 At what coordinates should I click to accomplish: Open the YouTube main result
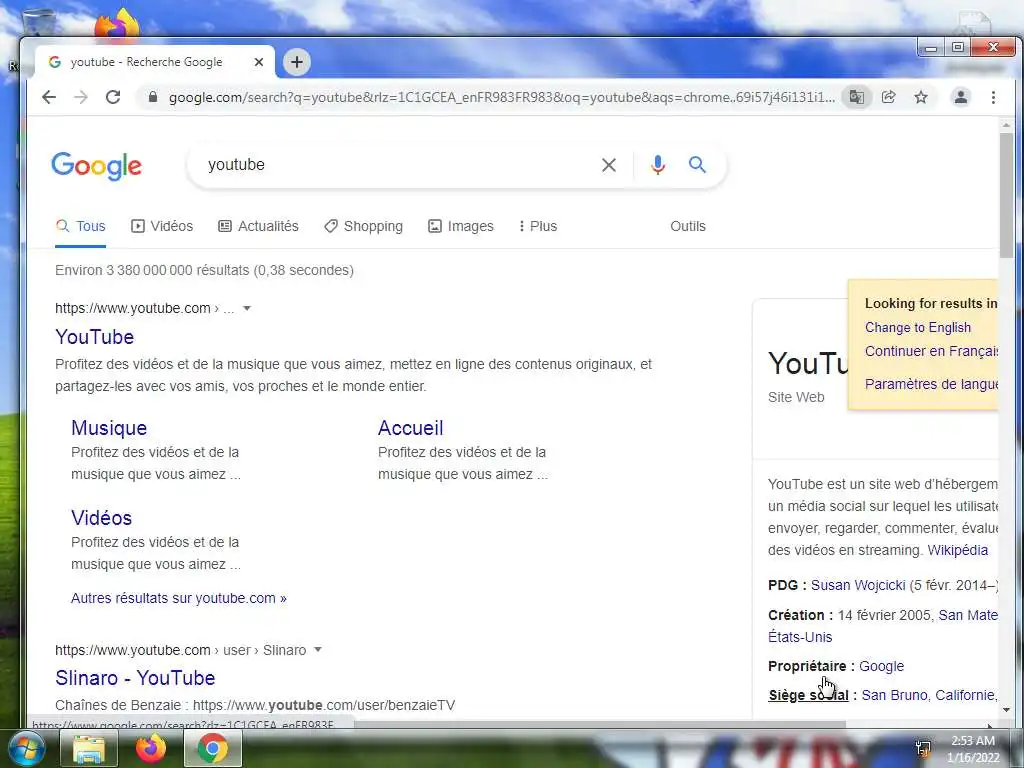click(95, 337)
